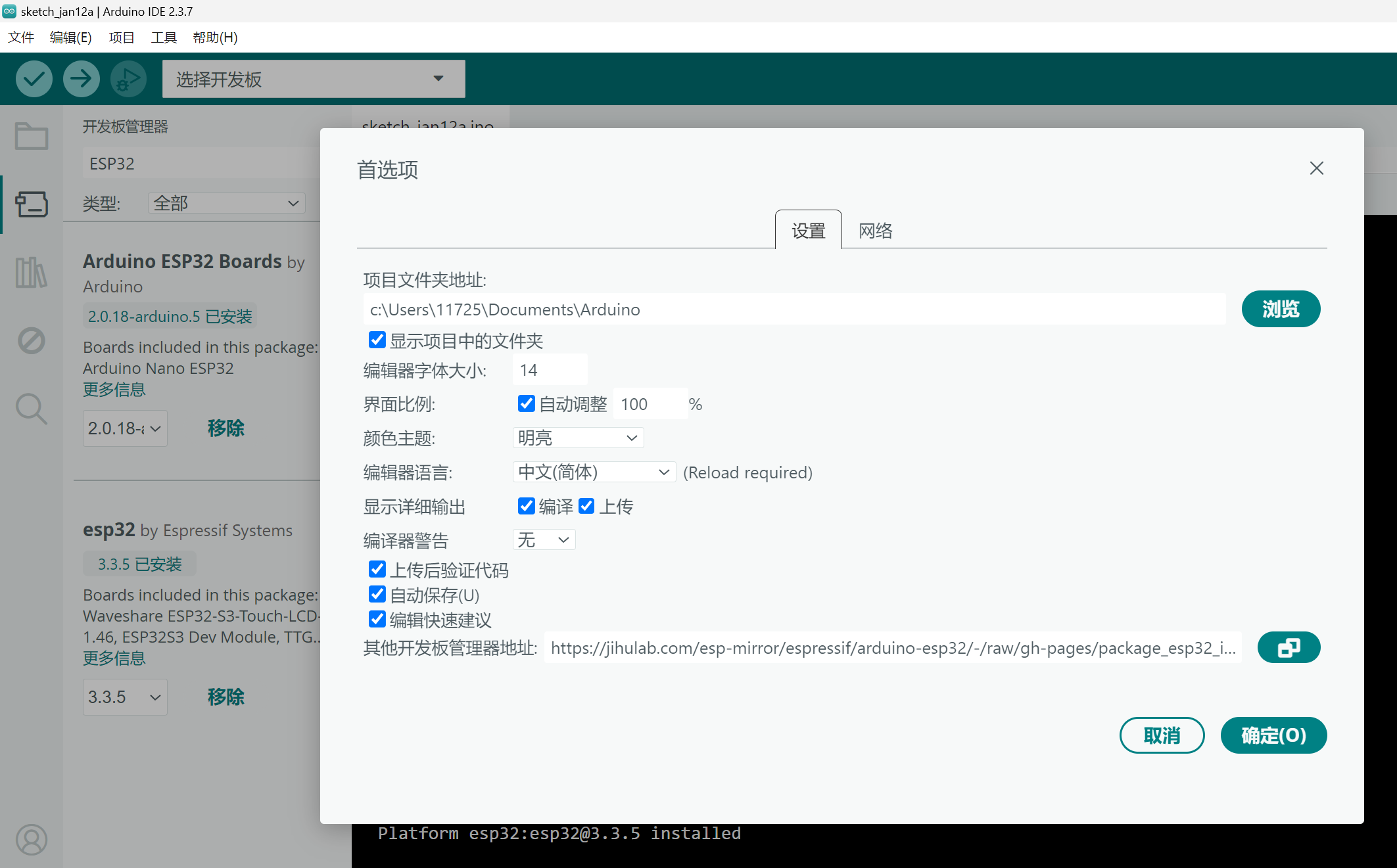Screen dimensions: 1397x868
Task: Click the 取消 cancel button
Action: pos(1162,735)
